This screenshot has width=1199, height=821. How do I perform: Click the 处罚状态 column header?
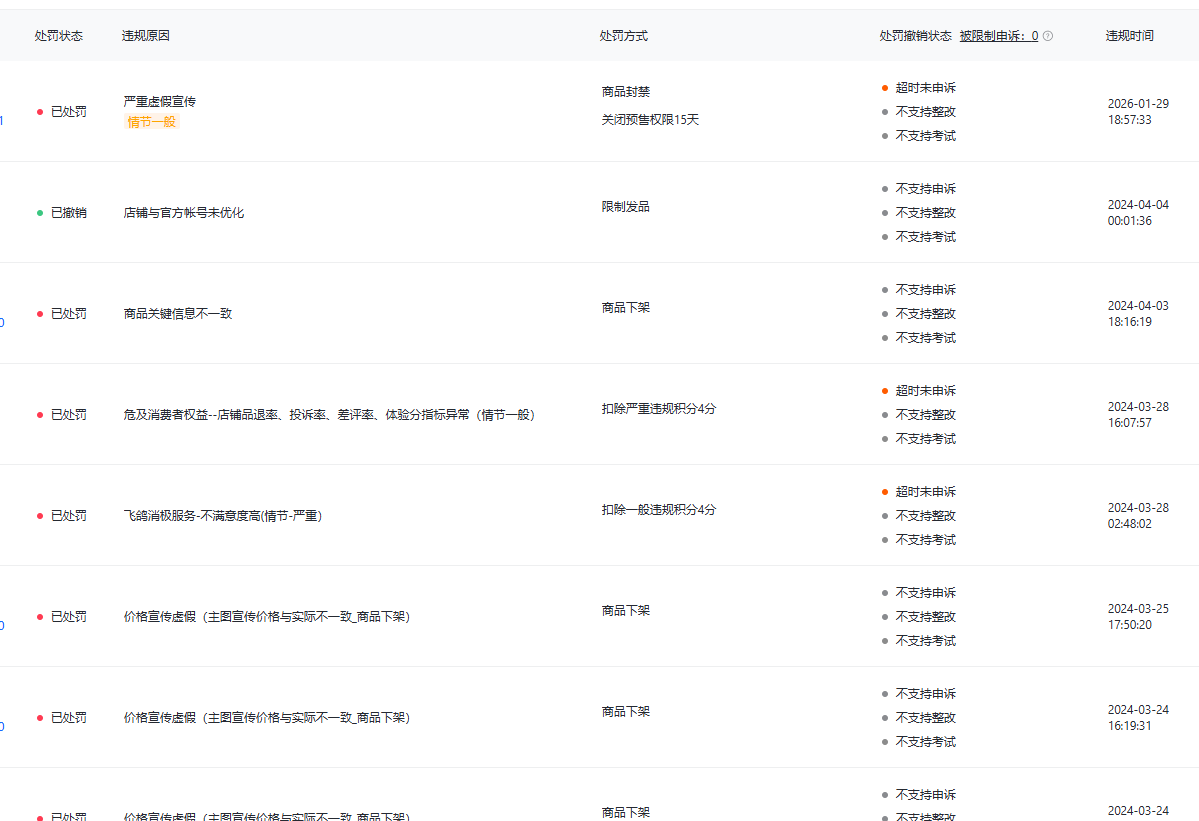[x=58, y=36]
